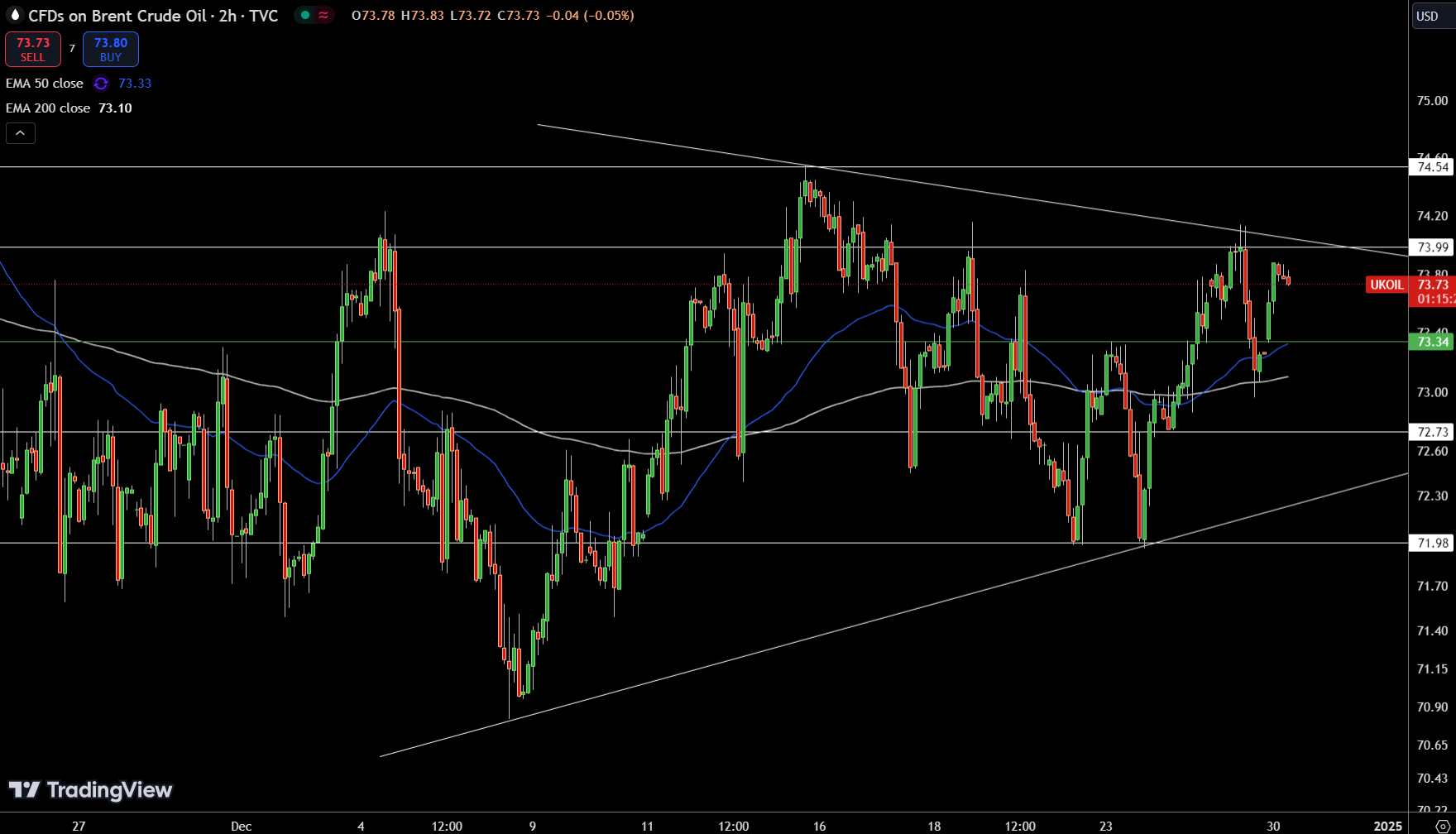Image resolution: width=1456 pixels, height=834 pixels.
Task: Click the 23 date label on time axis
Action: pyautogui.click(x=1106, y=826)
